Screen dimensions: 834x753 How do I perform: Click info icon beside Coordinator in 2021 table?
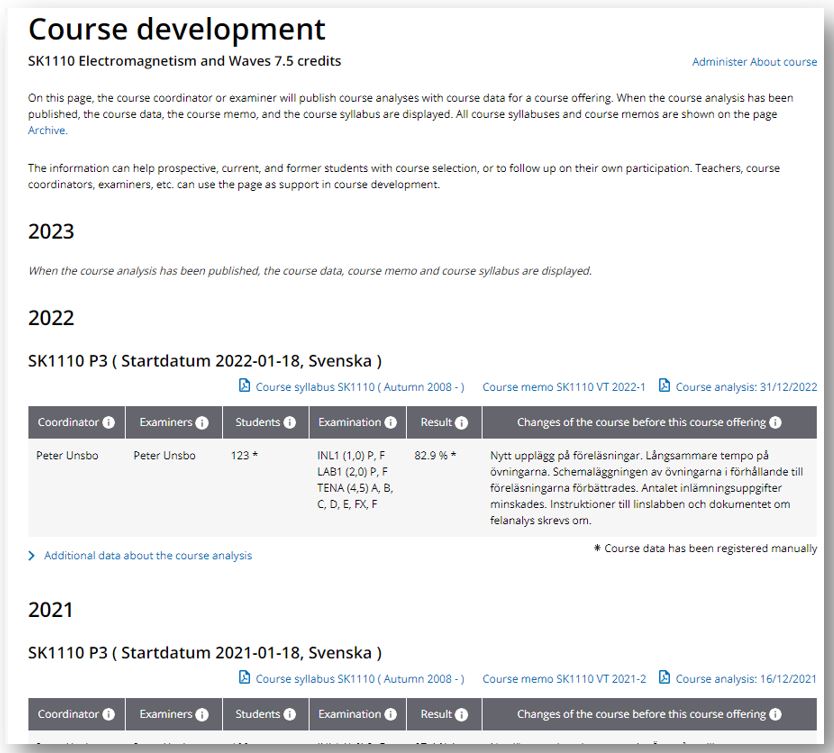(x=108, y=715)
